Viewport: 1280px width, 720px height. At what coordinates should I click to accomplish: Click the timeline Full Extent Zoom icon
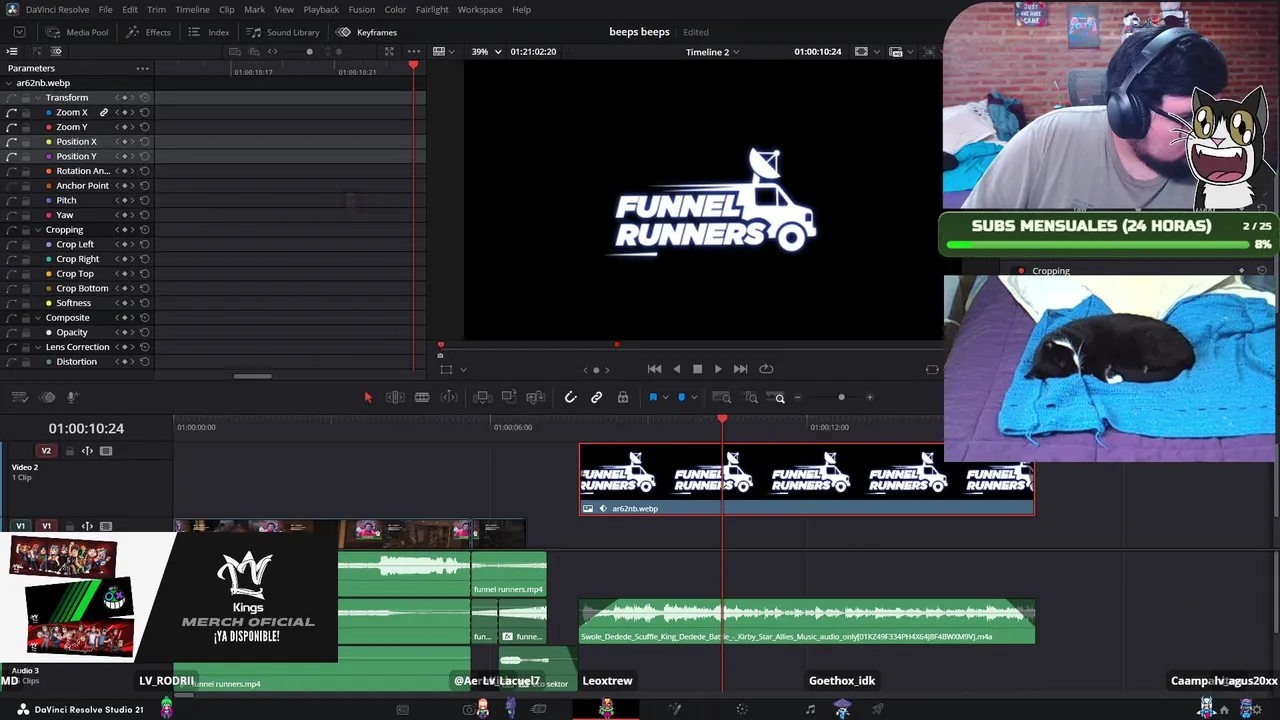(722, 398)
